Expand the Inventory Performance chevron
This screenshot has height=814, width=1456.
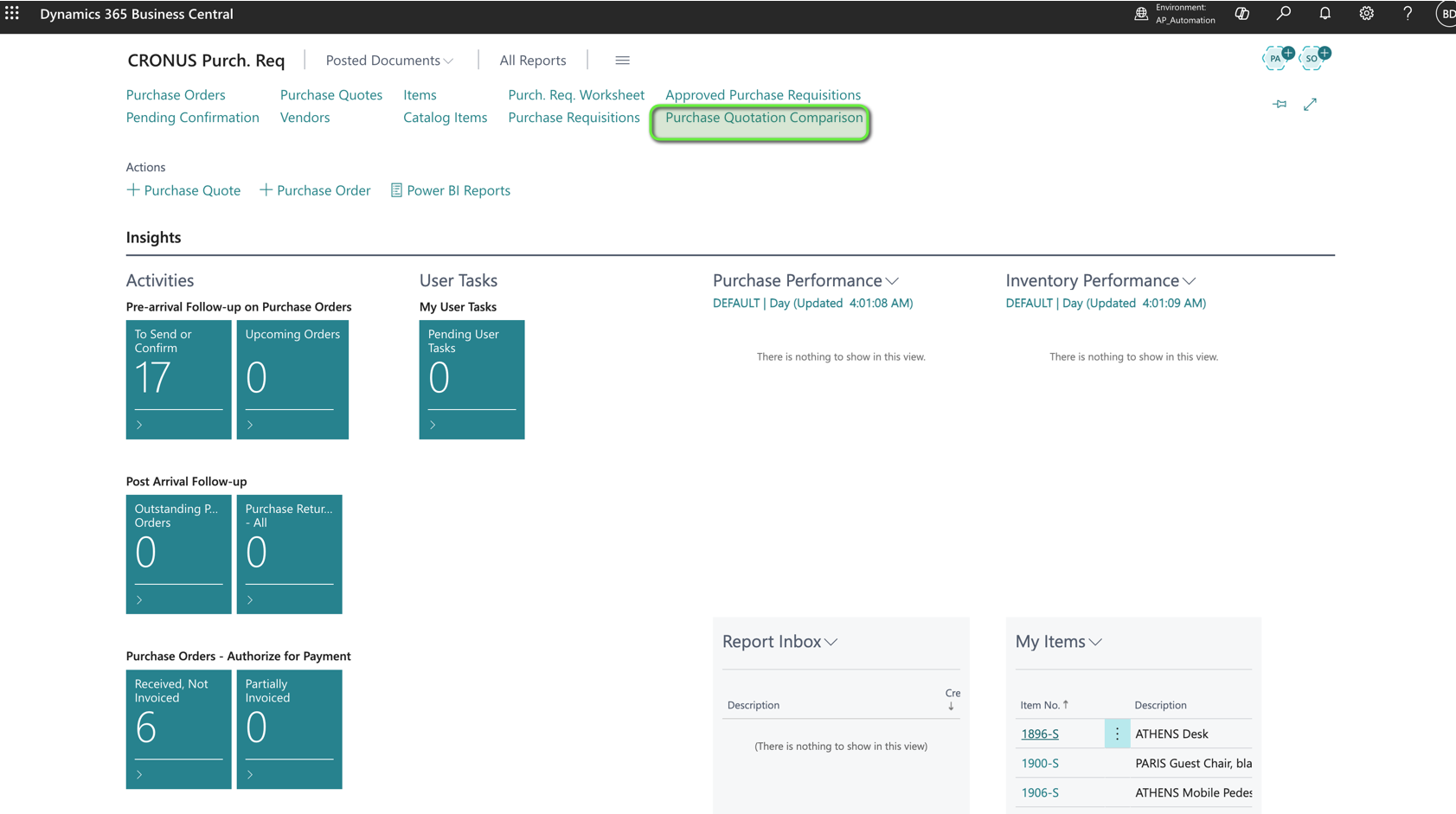(x=1190, y=281)
